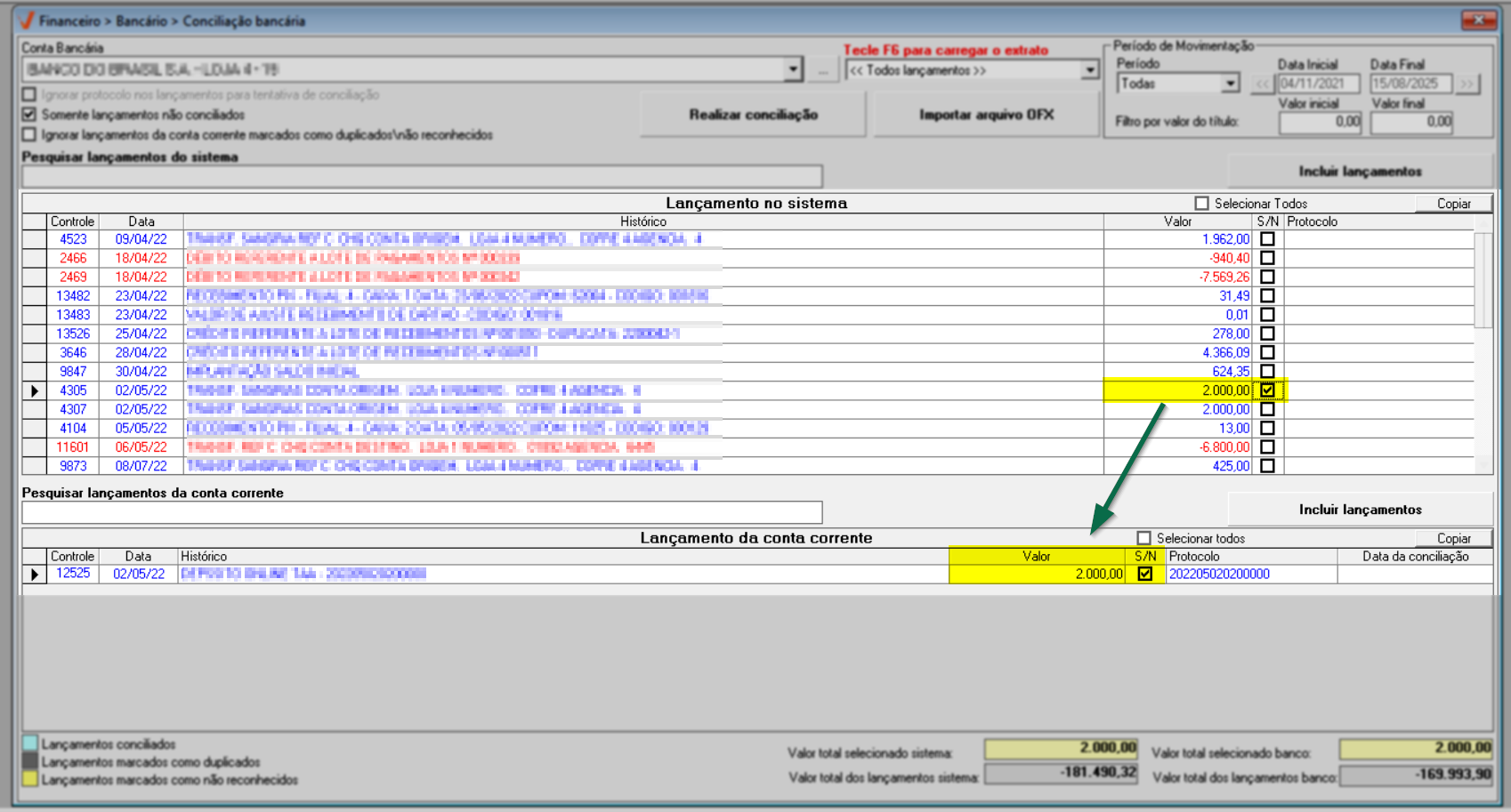Screen dimensions: 1511x812
Task: Expand the Período 'Todas' combo box
Action: [1230, 84]
